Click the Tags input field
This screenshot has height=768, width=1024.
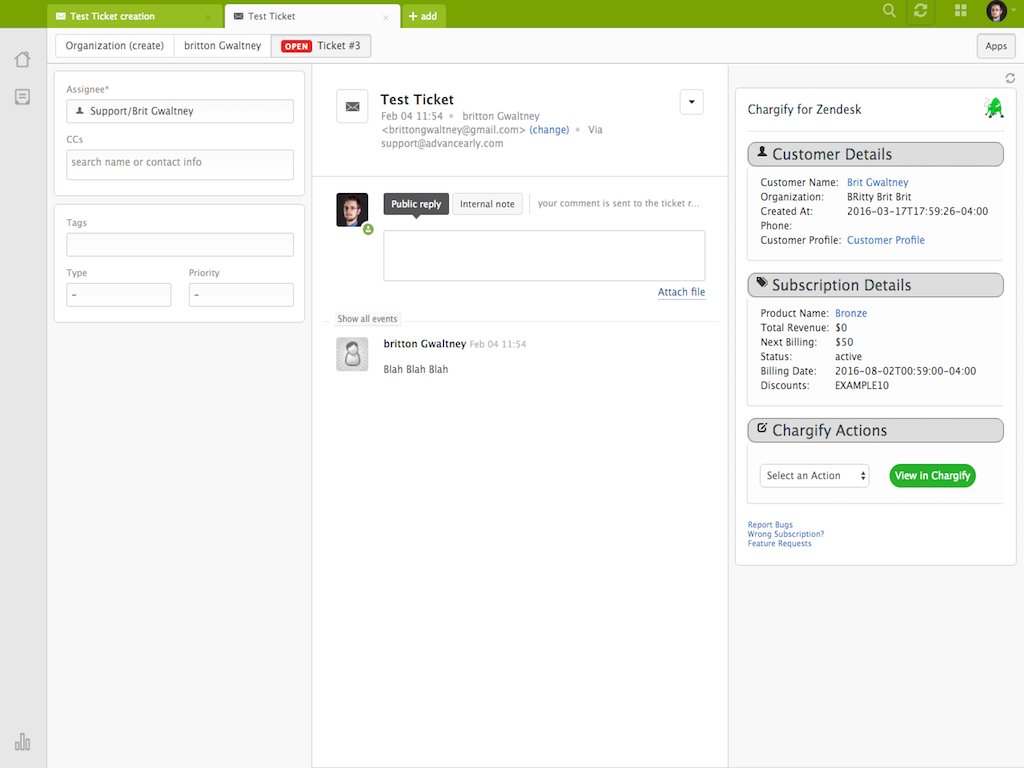pyautogui.click(x=180, y=245)
